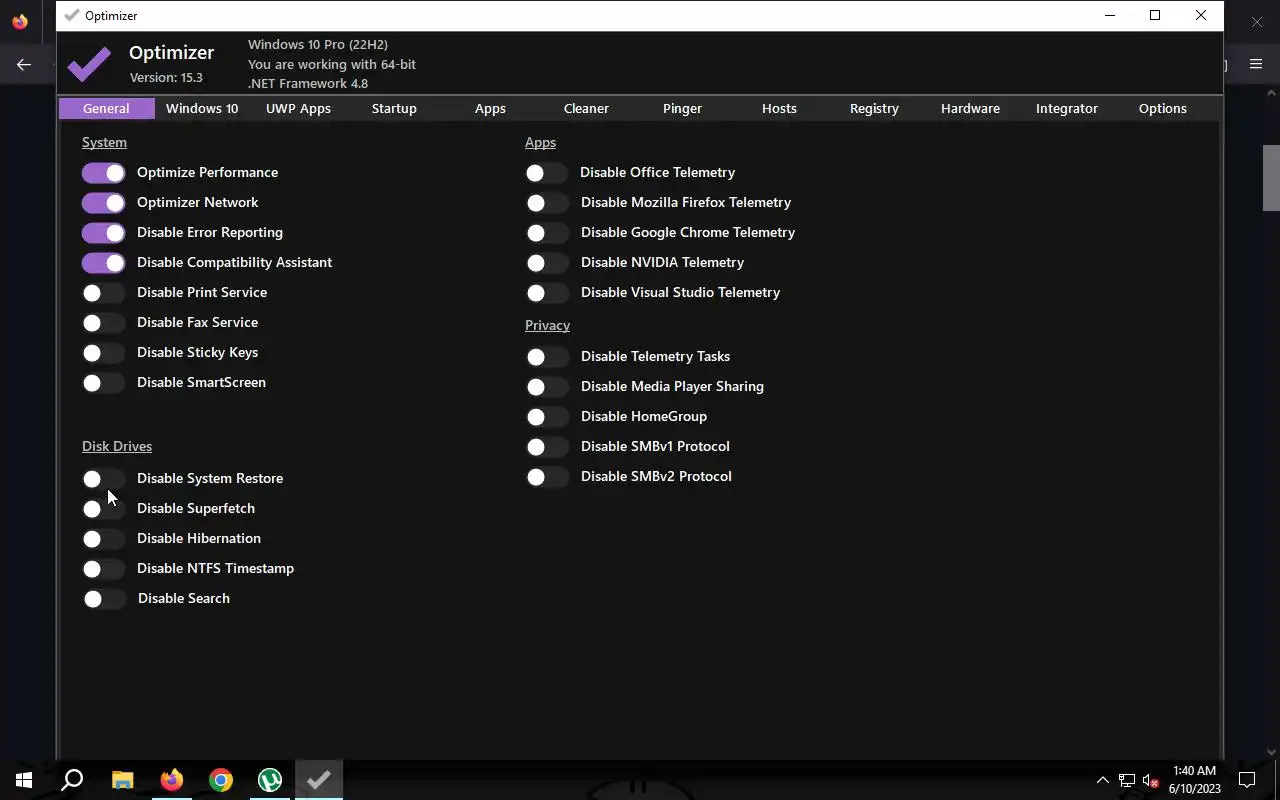The width and height of the screenshot is (1280, 800).
Task: Launch Google Chrome from taskbar
Action: [220, 780]
